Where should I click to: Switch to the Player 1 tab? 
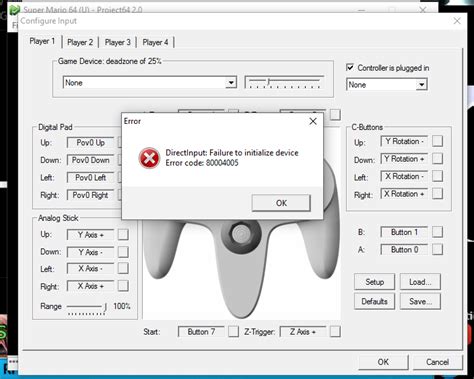(x=42, y=41)
